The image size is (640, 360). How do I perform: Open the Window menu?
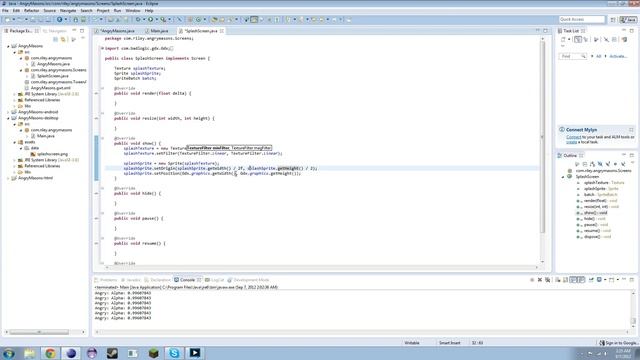click(133, 11)
